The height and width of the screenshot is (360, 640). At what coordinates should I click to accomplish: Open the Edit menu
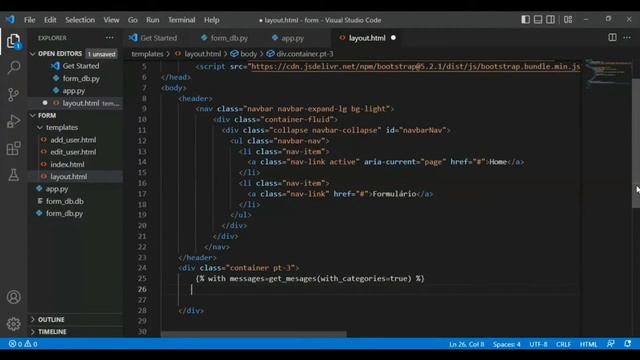(x=50, y=20)
